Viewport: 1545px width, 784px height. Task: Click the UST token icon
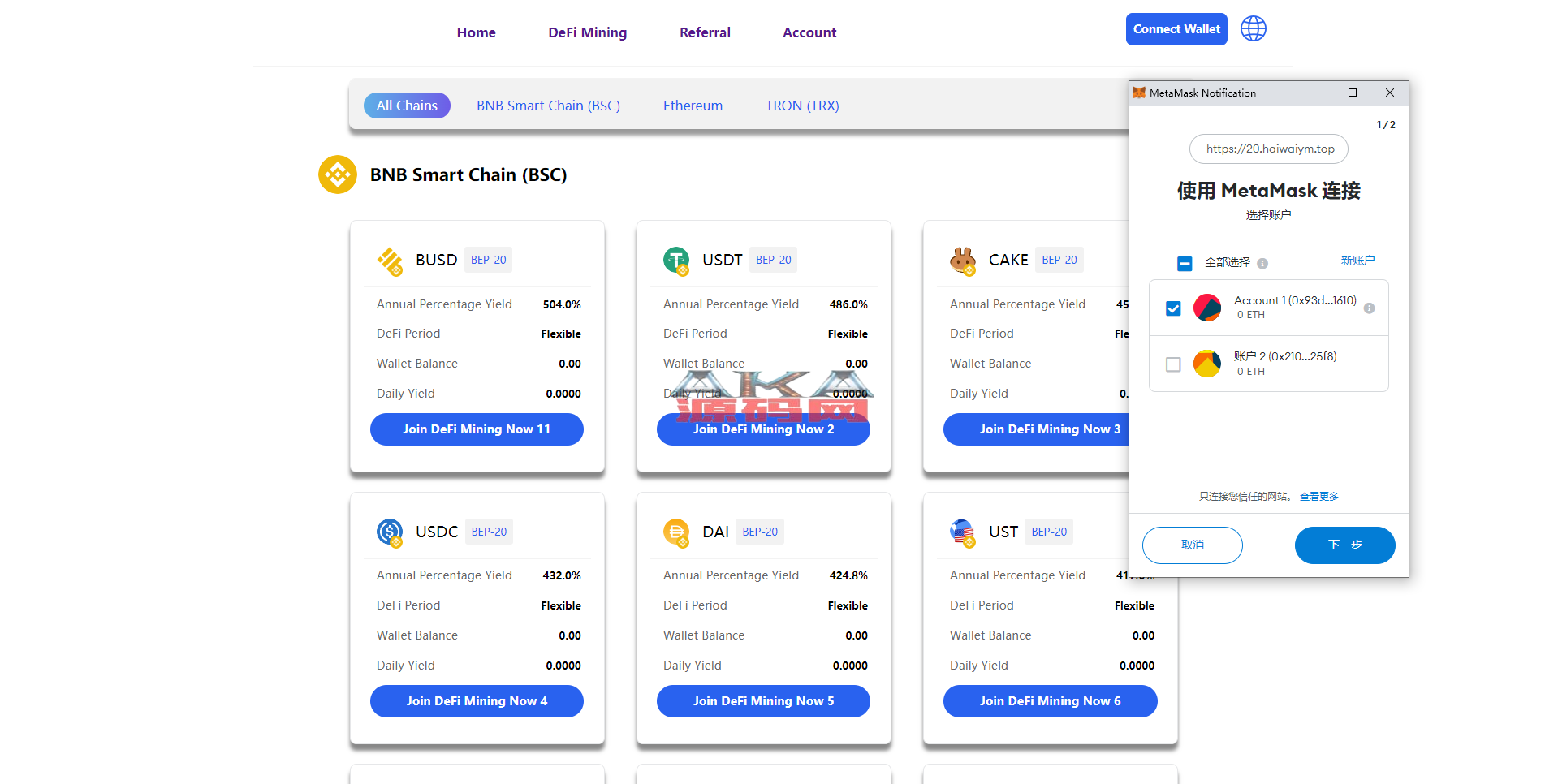963,532
